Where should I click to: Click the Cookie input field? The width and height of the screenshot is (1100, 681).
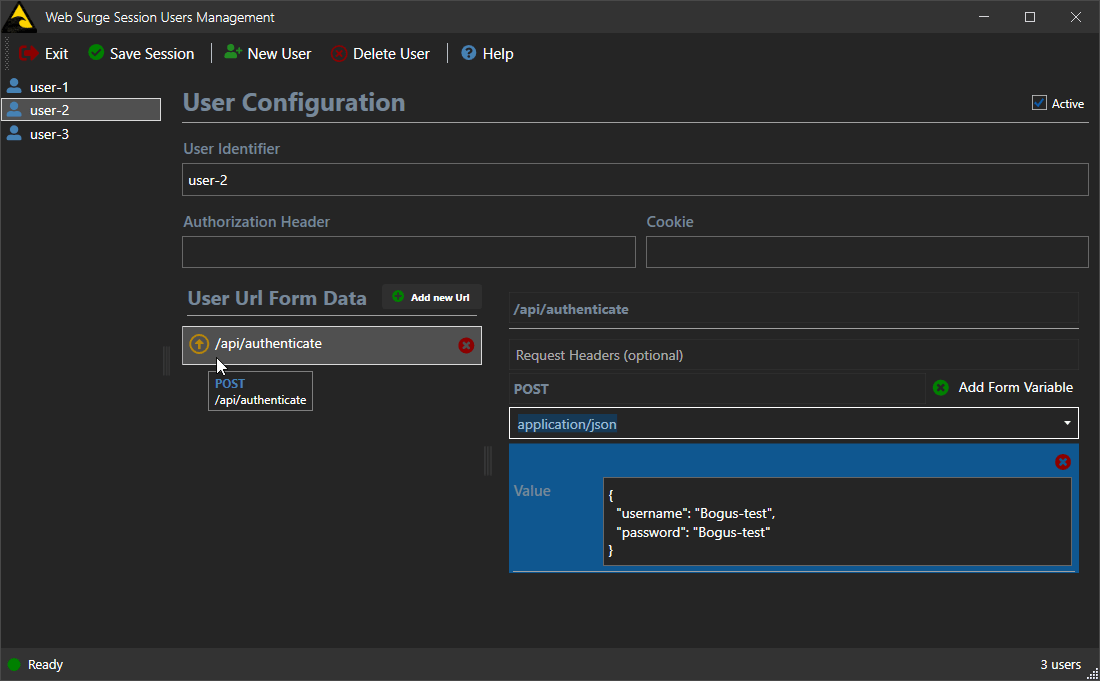(866, 251)
